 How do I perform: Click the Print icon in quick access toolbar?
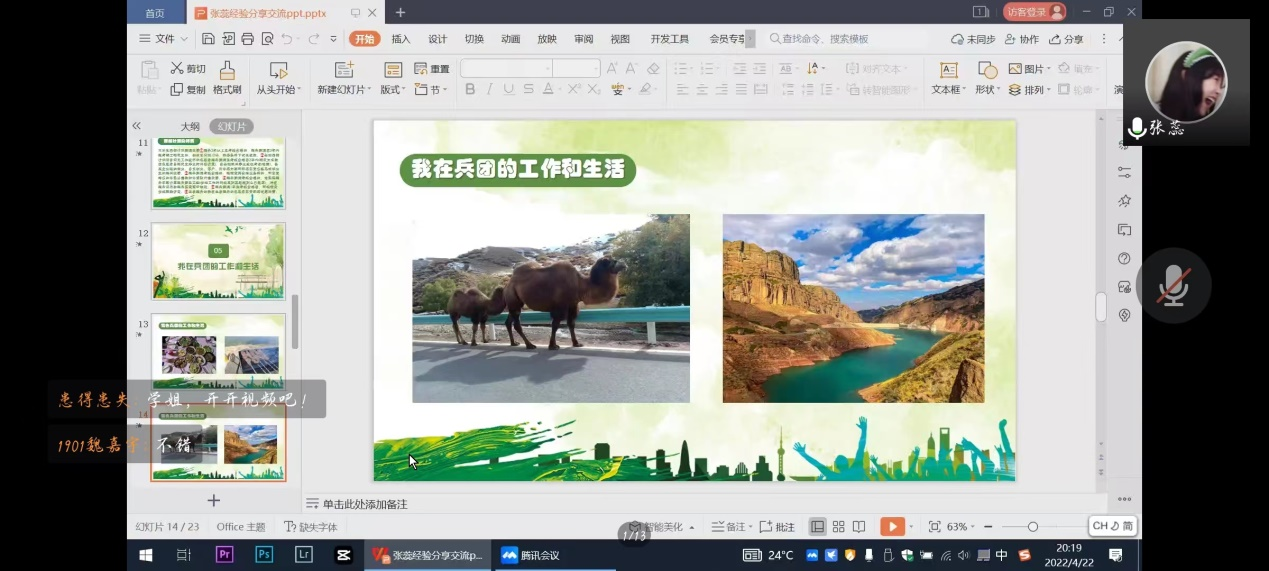tap(247, 39)
